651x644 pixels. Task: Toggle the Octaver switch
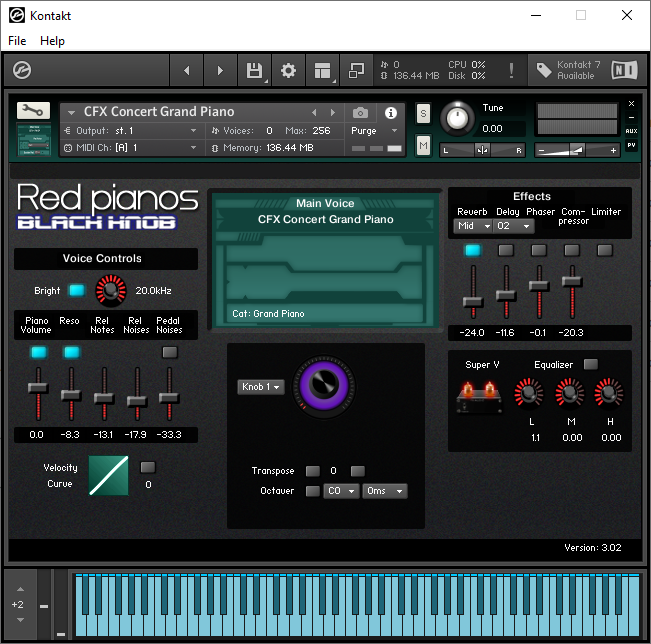(313, 491)
